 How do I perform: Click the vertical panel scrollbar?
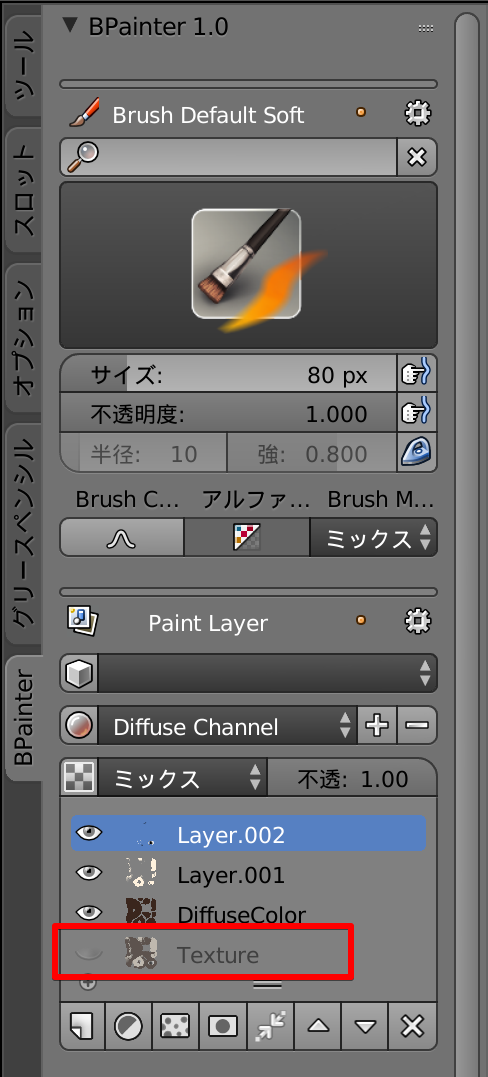click(467, 543)
